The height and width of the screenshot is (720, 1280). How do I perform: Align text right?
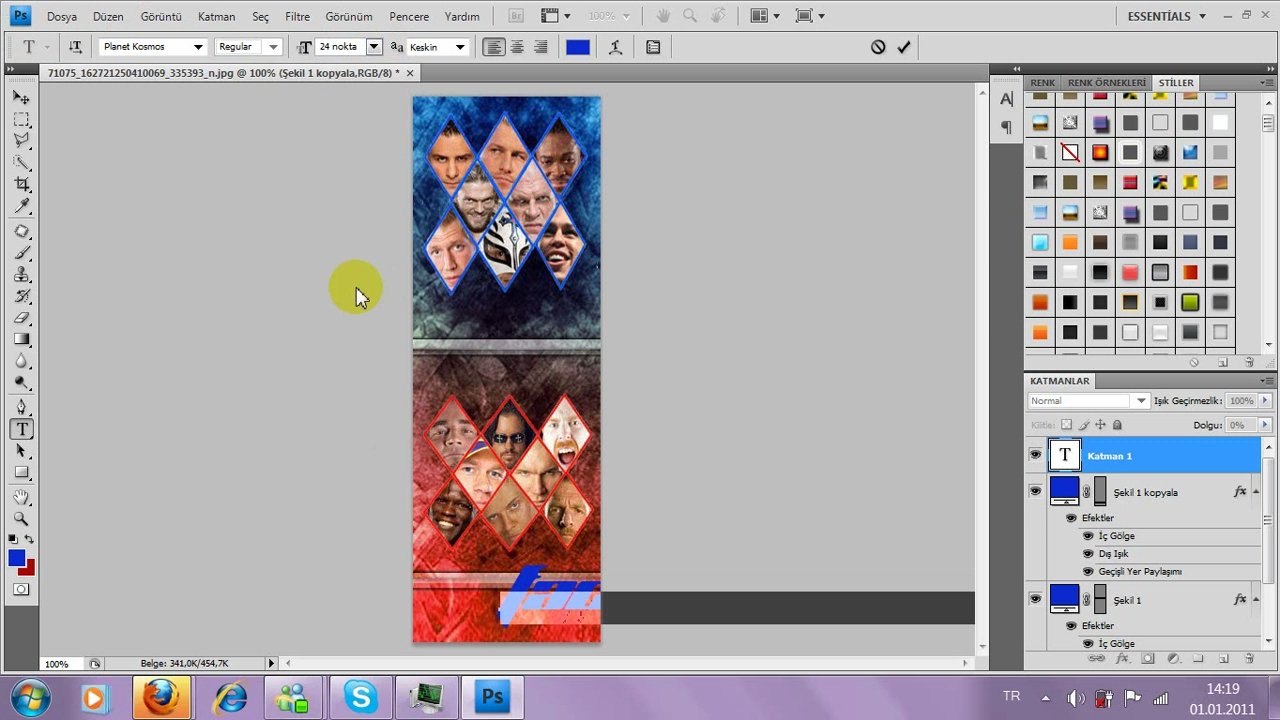pyautogui.click(x=540, y=47)
